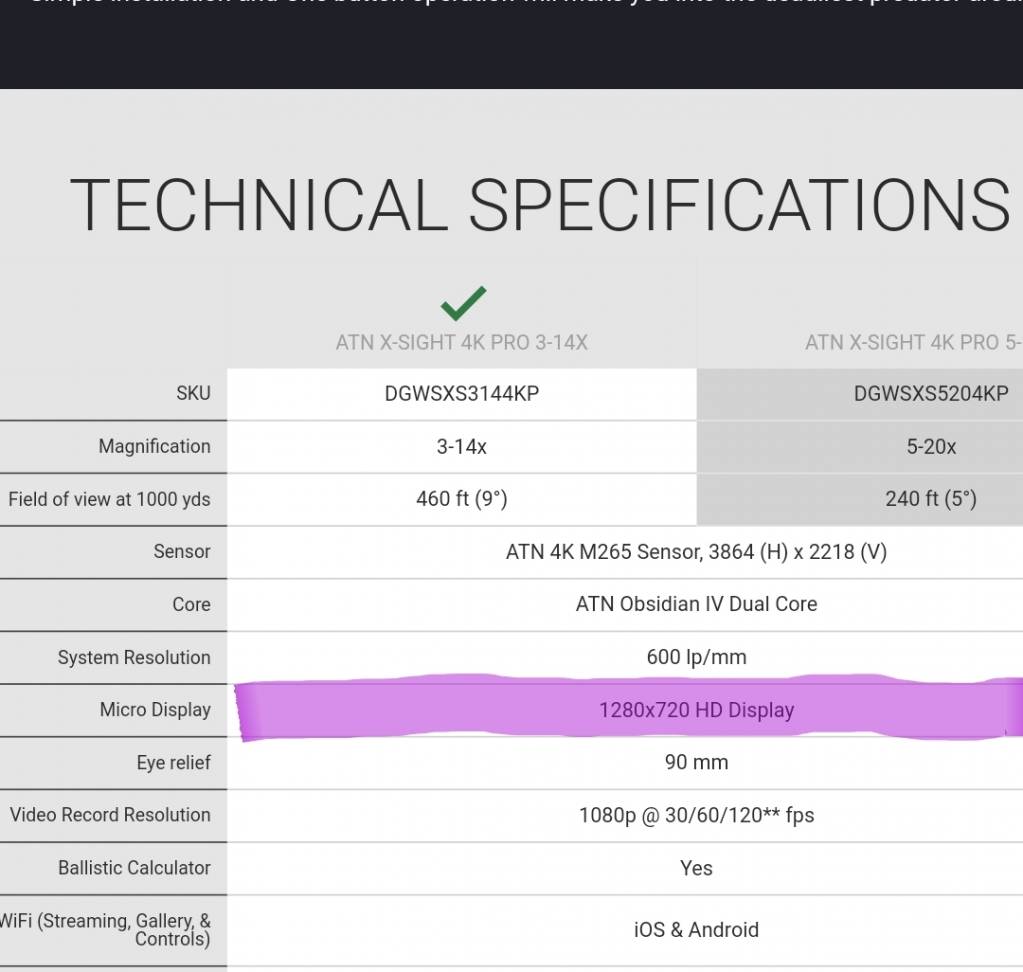This screenshot has height=972, width=1023.
Task: Click the Core row label
Action: point(191,604)
